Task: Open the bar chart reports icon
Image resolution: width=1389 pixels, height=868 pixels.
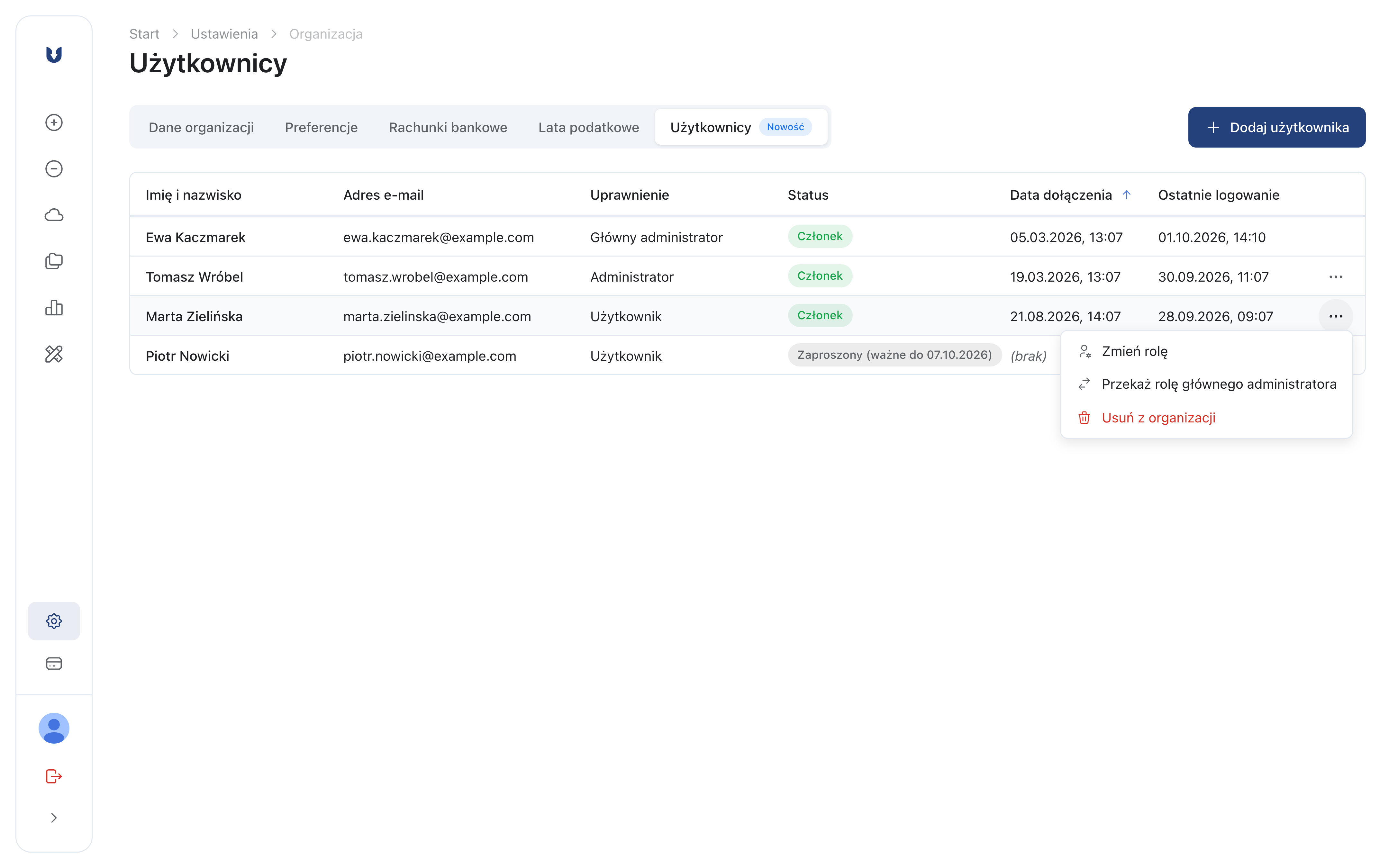Action: pos(54,308)
